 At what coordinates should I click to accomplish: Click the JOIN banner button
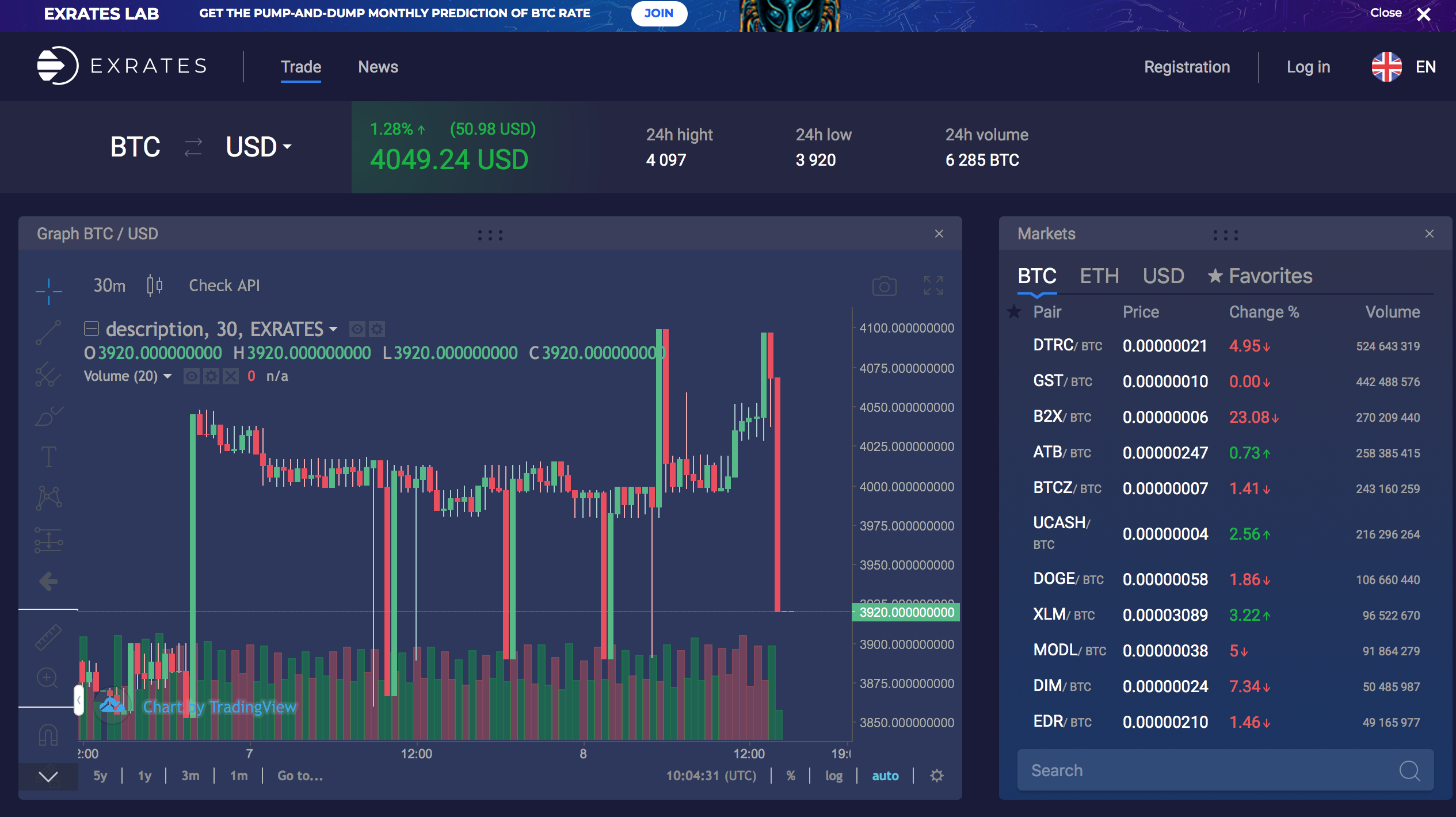click(x=659, y=13)
